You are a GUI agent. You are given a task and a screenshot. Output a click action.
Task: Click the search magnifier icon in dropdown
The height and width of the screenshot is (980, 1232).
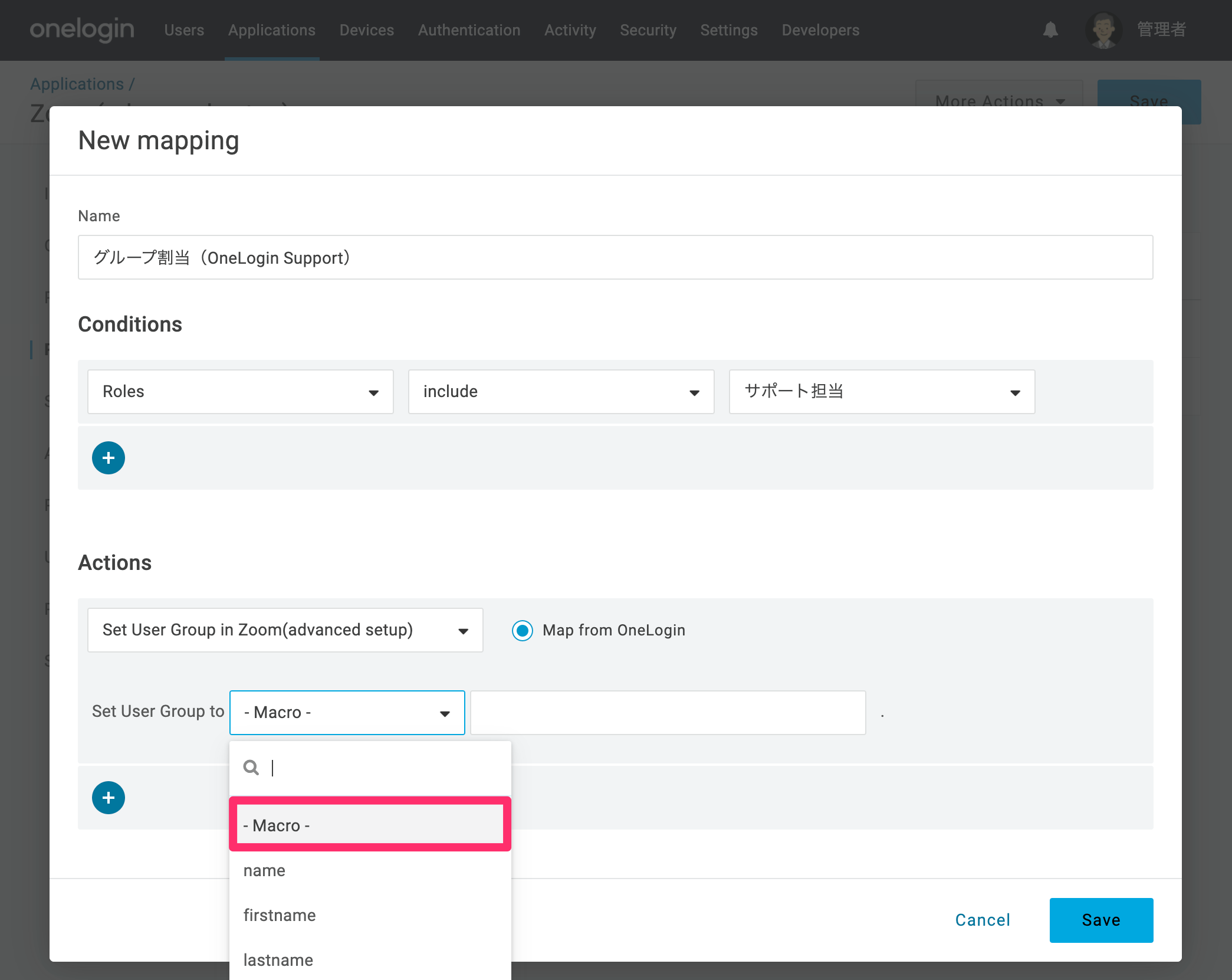(251, 768)
